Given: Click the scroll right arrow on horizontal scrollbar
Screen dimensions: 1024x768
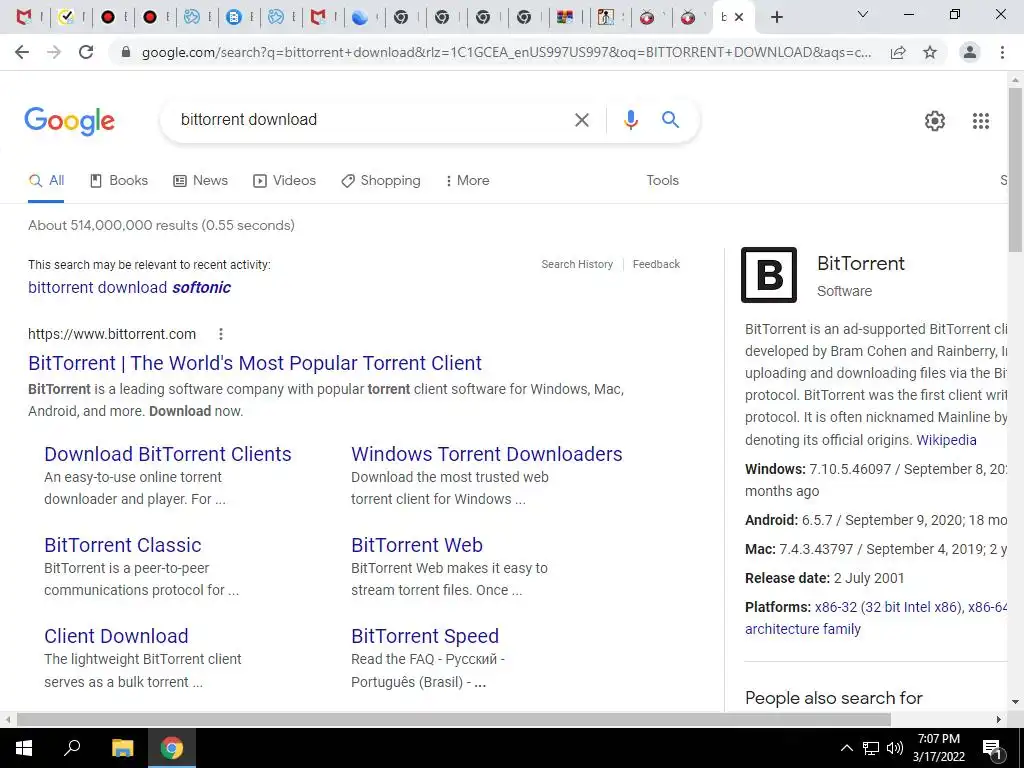Looking at the screenshot, I should coord(999,720).
